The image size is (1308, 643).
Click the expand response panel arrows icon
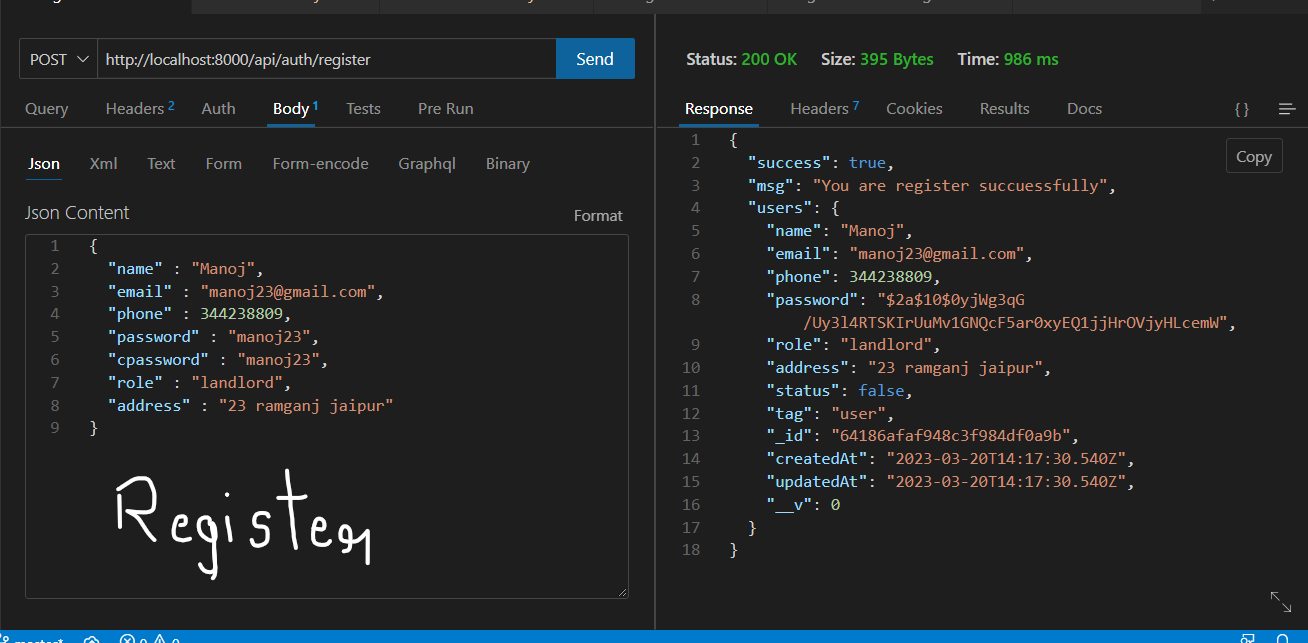tap(1280, 601)
